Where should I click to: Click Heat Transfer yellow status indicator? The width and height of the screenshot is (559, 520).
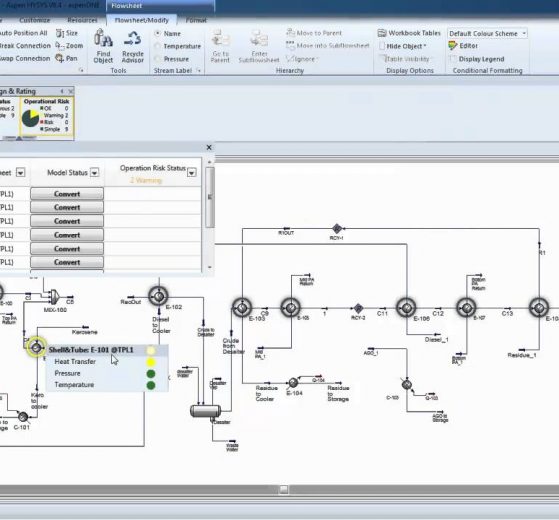[x=151, y=362]
